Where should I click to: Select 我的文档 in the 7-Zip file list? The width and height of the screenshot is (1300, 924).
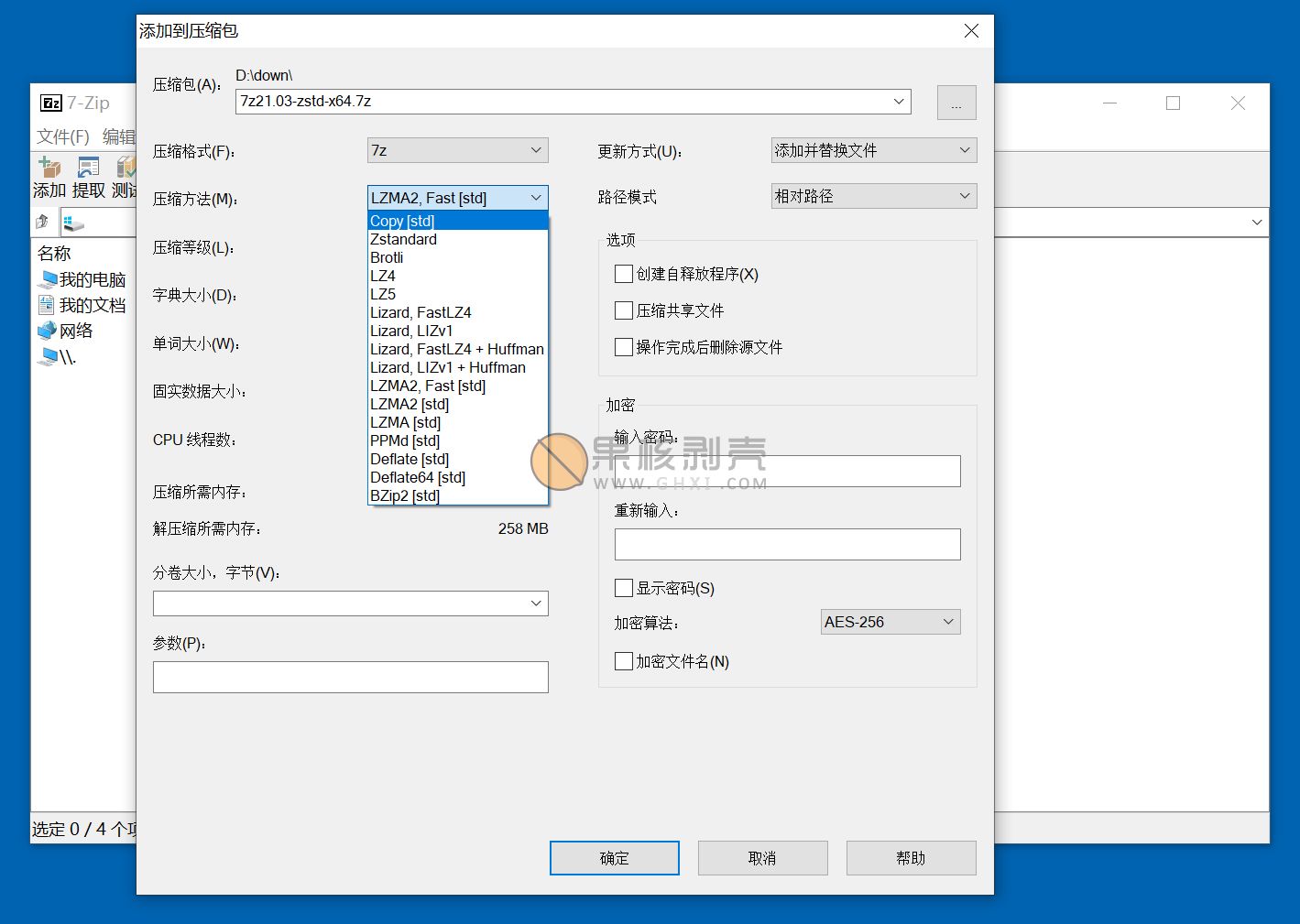pos(82,305)
